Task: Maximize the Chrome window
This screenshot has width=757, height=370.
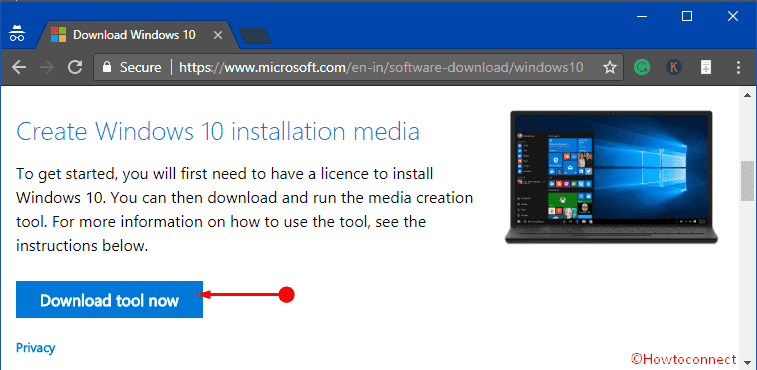Action: (x=687, y=16)
